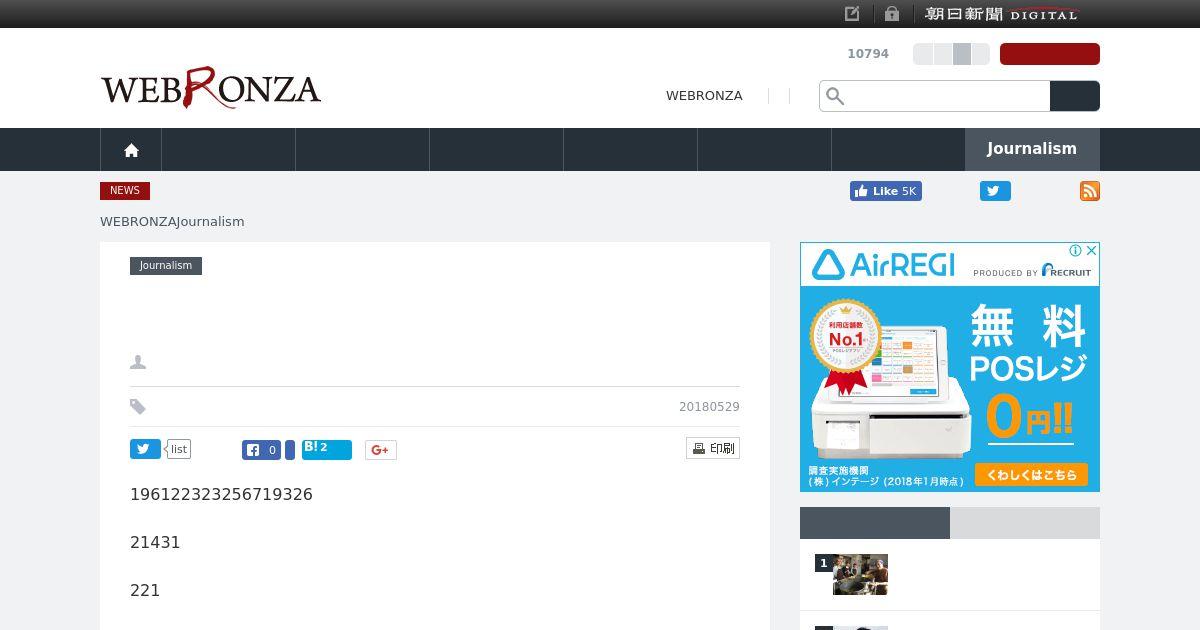Screen dimensions: 1200x630
Task: Click the dark red button beside font-size selector
Action: pyautogui.click(x=1050, y=54)
